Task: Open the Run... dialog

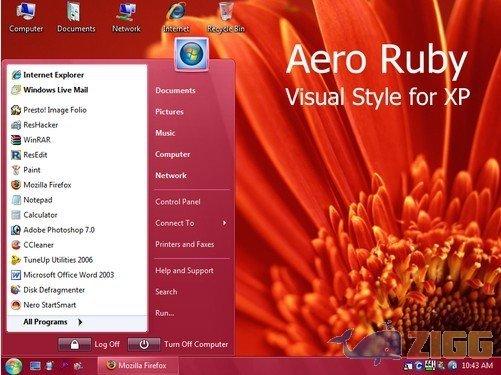Action: [x=165, y=313]
